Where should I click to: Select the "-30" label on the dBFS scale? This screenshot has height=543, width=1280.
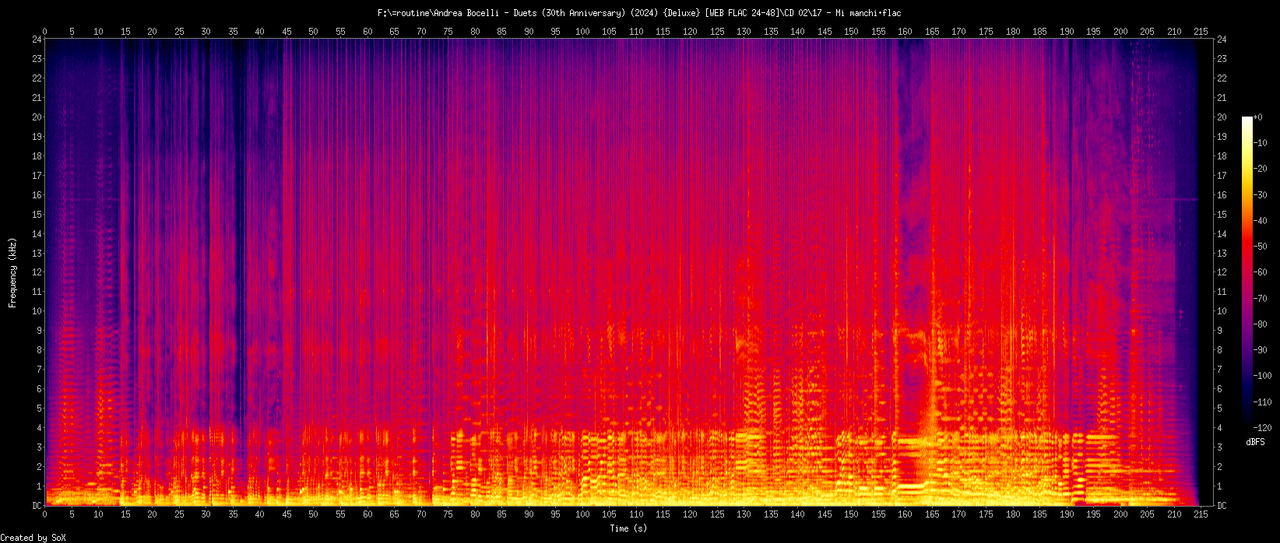tap(1262, 194)
